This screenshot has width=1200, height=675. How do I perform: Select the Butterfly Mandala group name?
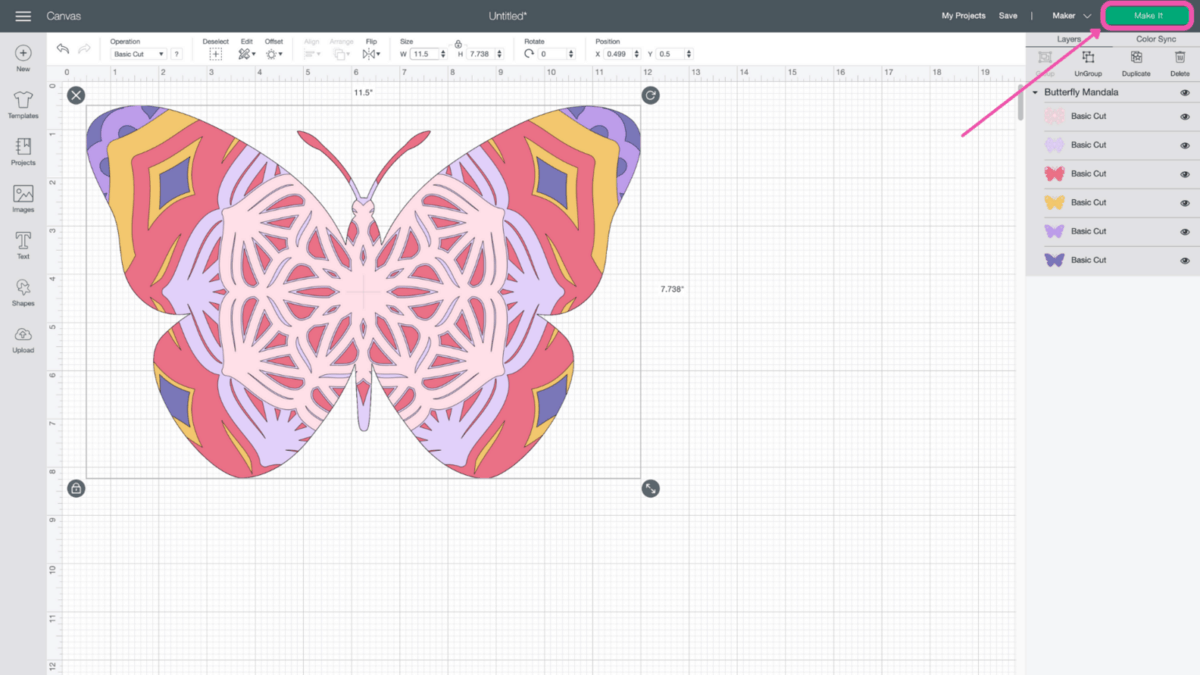click(1081, 92)
